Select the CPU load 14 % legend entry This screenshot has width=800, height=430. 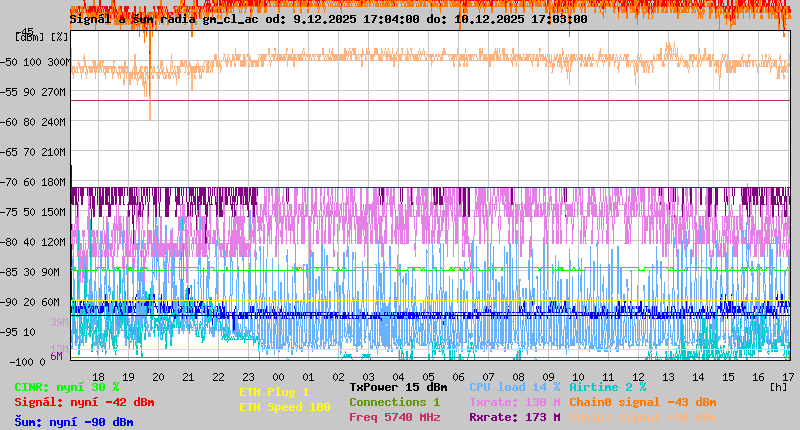coord(514,387)
